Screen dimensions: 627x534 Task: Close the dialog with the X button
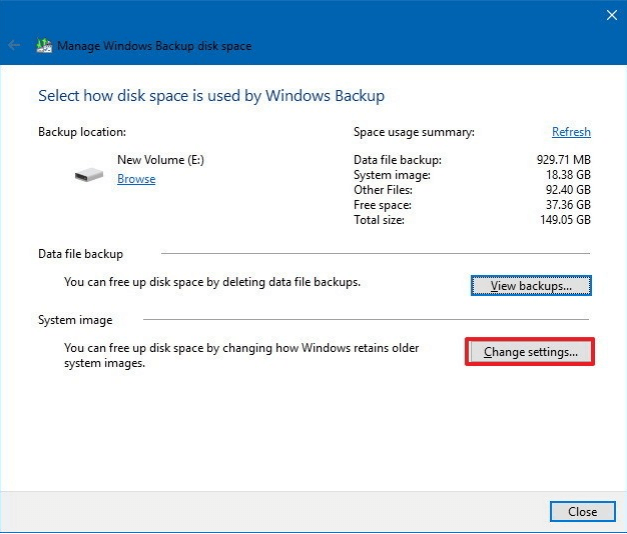[x=612, y=15]
